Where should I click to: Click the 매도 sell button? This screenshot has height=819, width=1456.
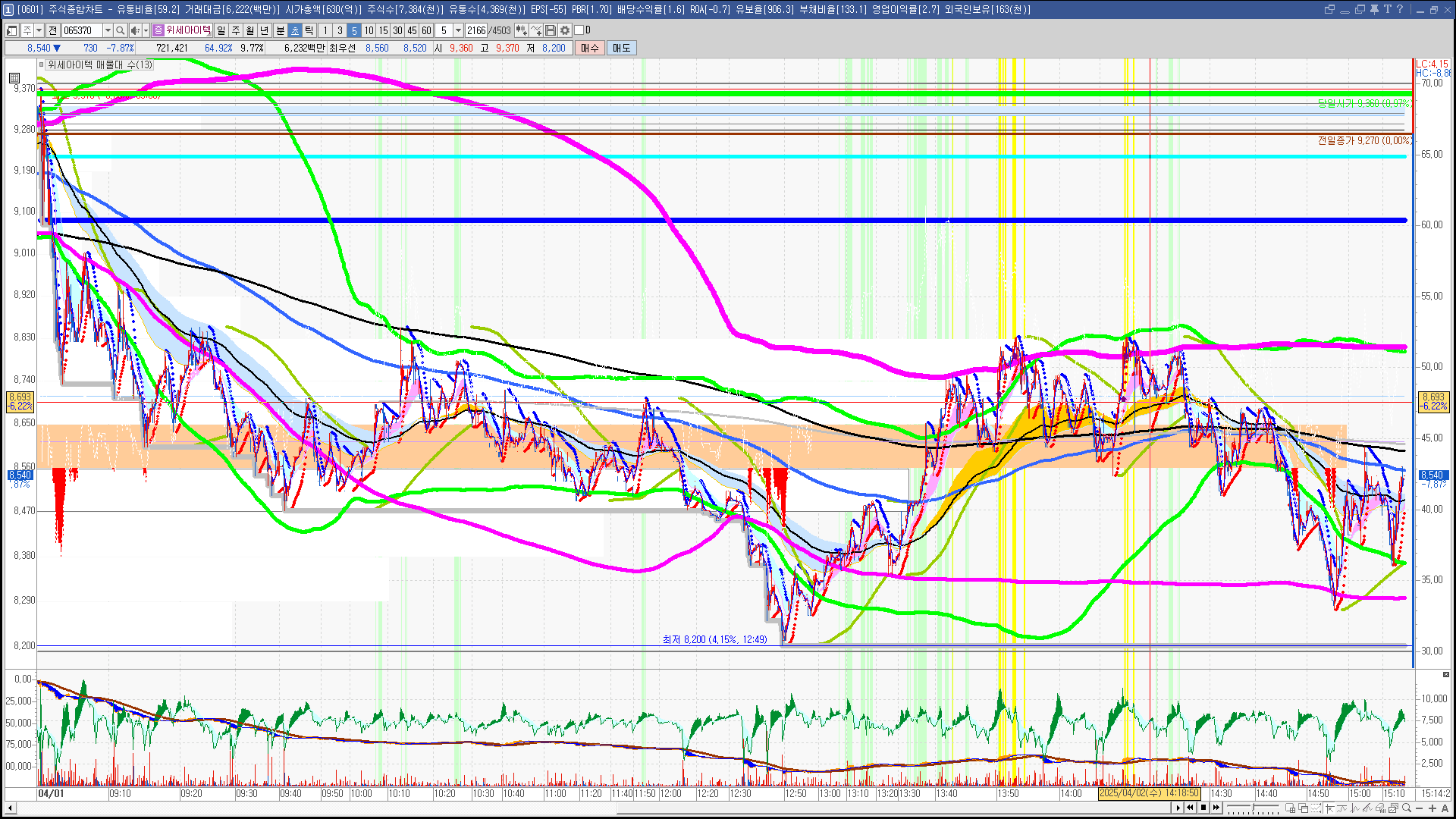(x=622, y=48)
